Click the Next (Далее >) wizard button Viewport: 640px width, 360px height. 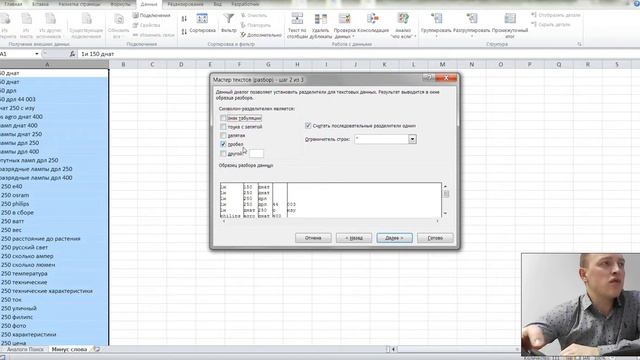394,238
